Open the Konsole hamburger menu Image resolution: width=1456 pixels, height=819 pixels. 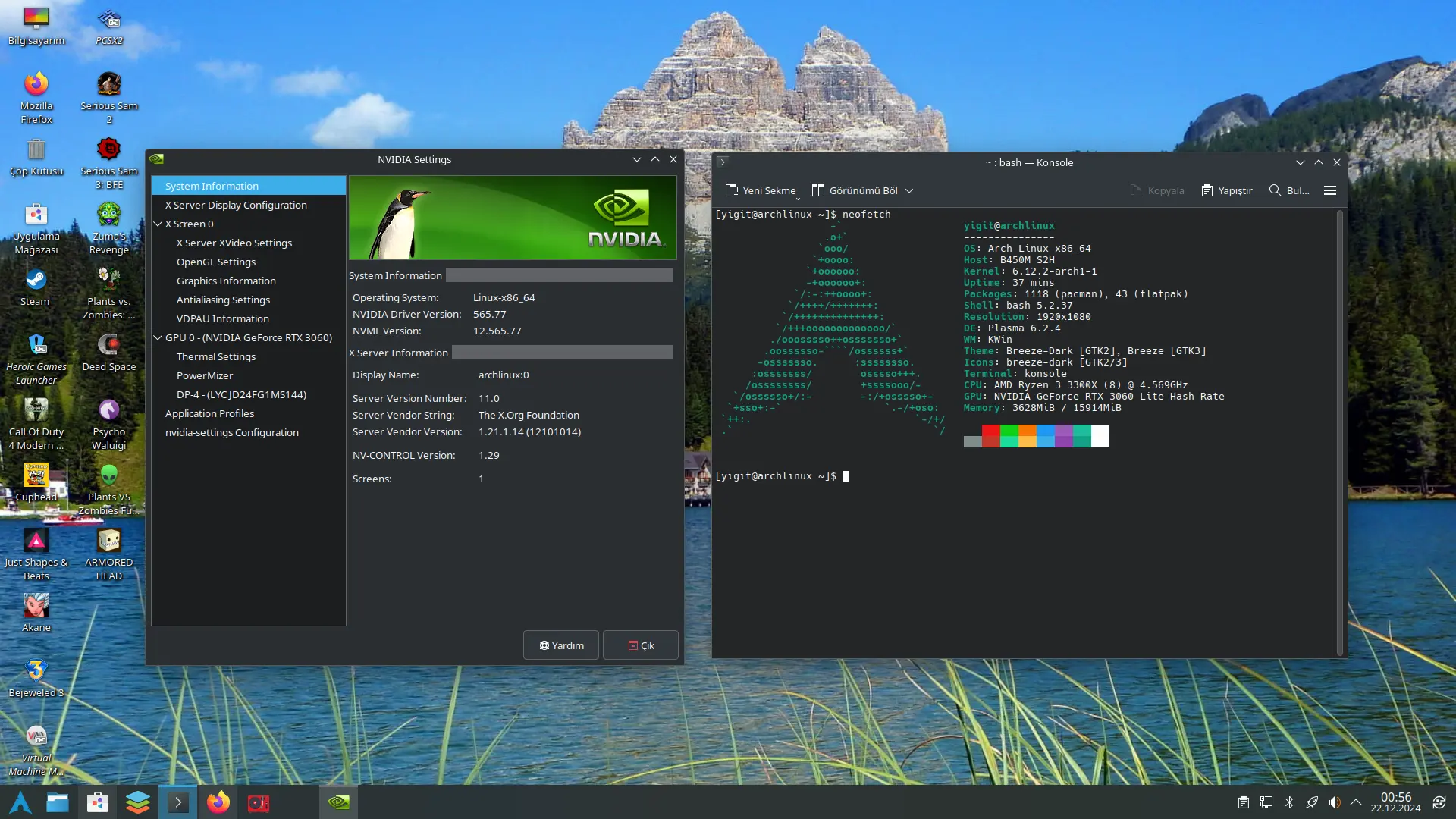pyautogui.click(x=1330, y=191)
